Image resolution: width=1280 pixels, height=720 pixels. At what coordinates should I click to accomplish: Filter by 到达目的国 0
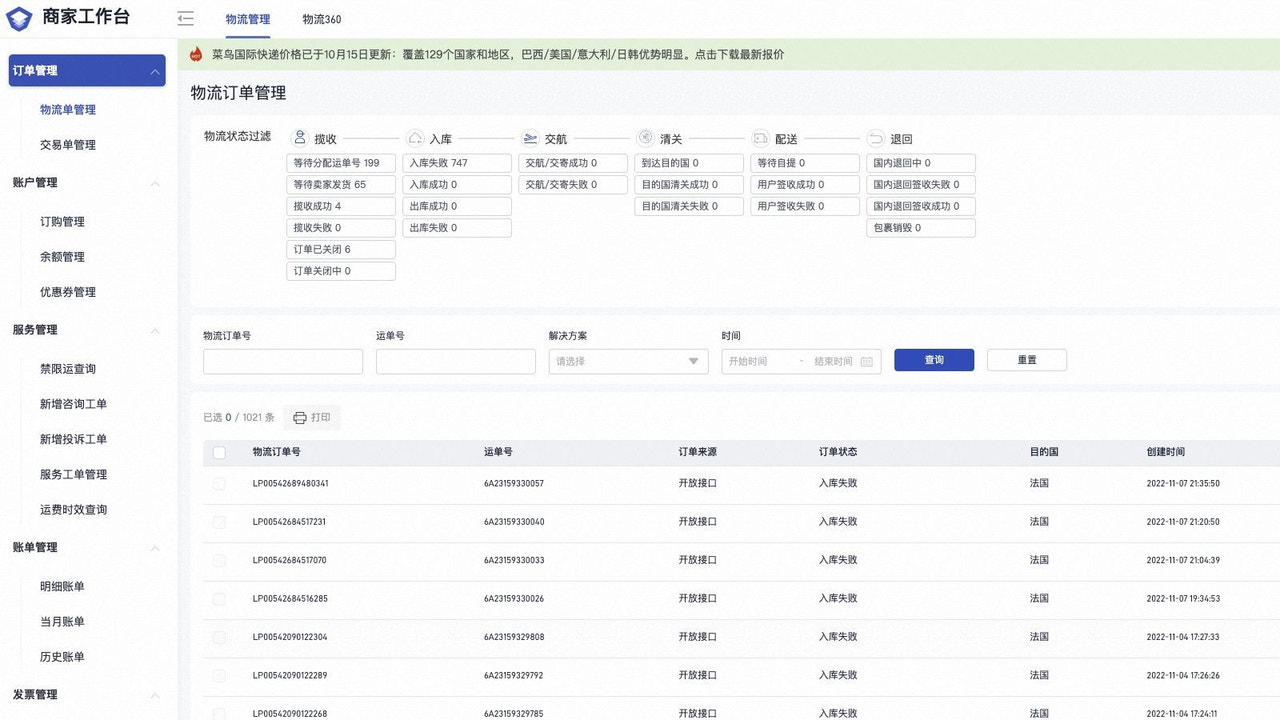689,163
